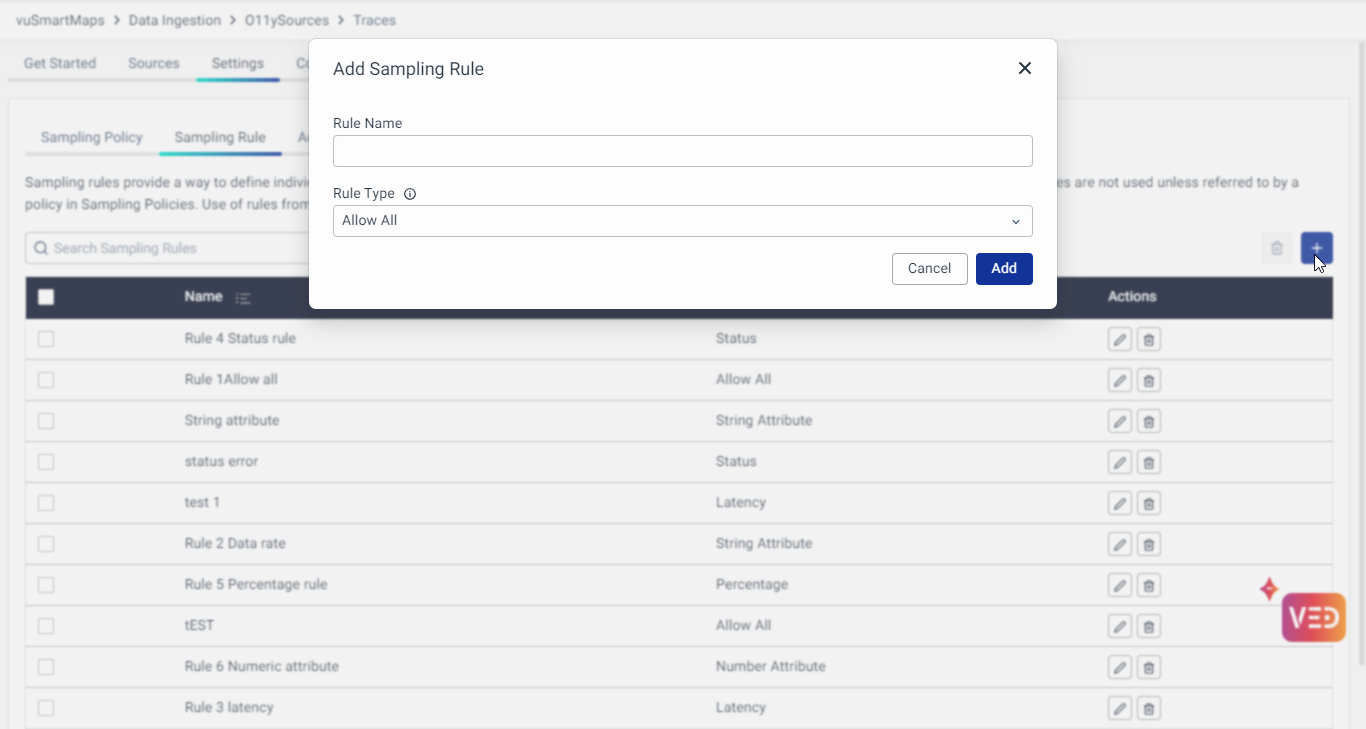Click trash icon for status error rule
The width and height of the screenshot is (1366, 729).
tap(1148, 463)
